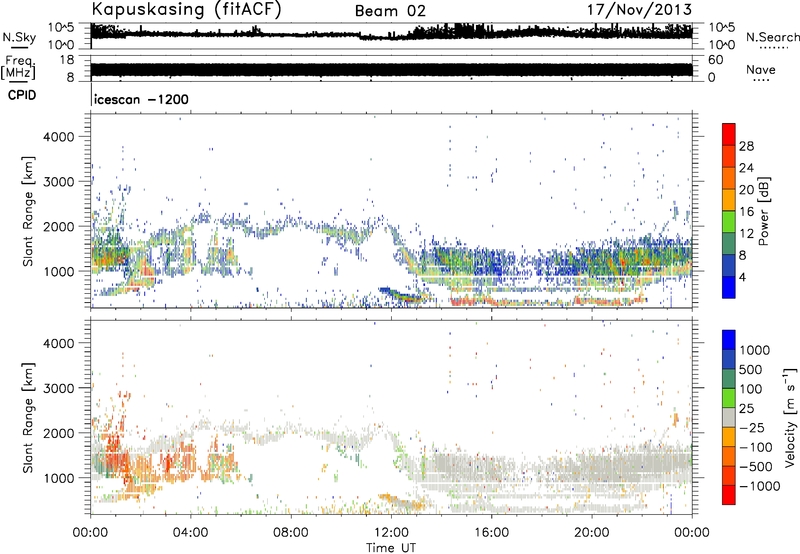Click the Slant Range label of the power panel
The width and height of the screenshot is (800, 554).
28,211
